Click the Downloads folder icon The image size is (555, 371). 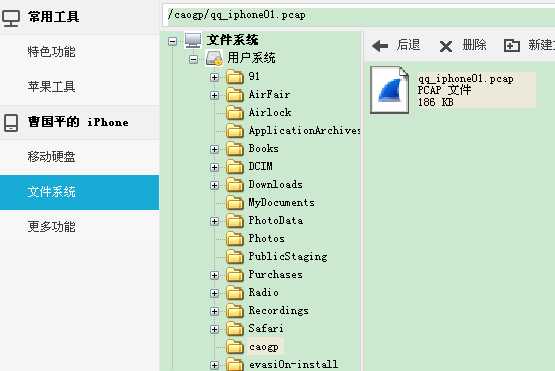235,184
